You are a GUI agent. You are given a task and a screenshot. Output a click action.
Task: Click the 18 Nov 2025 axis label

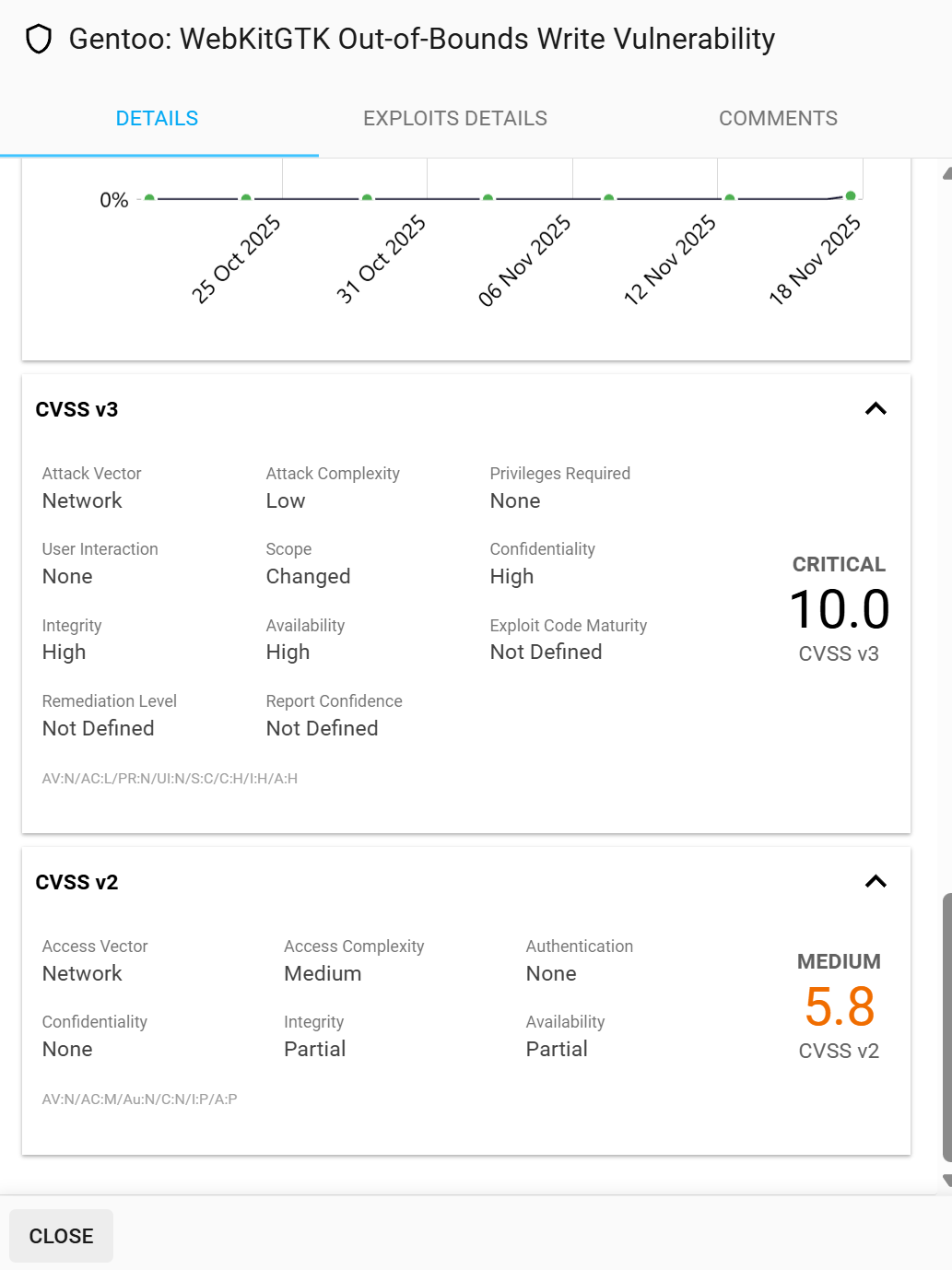(815, 260)
